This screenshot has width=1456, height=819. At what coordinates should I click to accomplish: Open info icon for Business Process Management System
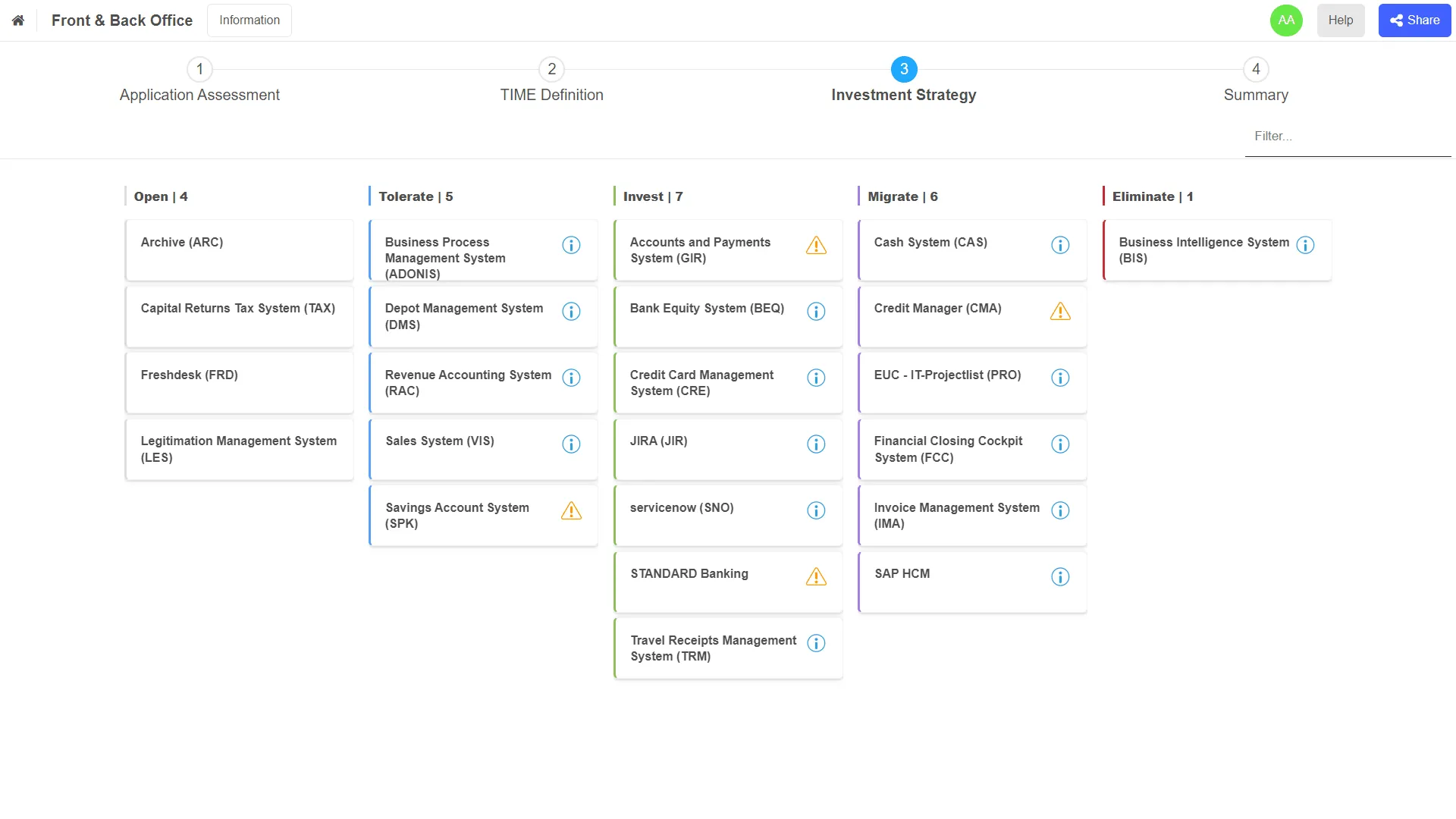click(571, 245)
